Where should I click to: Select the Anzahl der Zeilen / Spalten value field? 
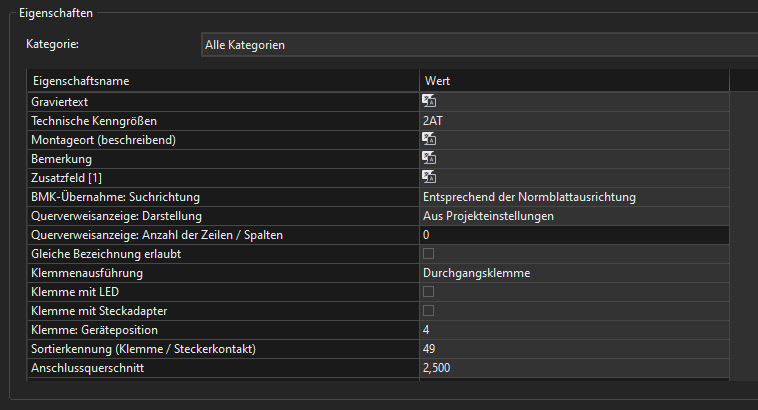click(x=574, y=234)
